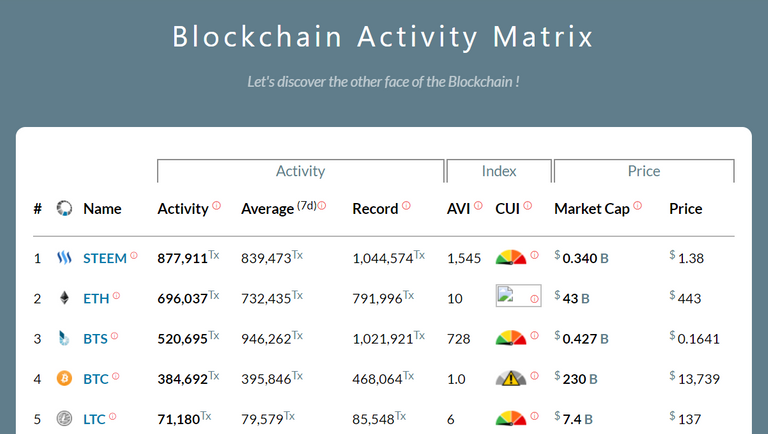Screen dimensions: 768x434
Task: Open the BTC link
Action: (96, 379)
